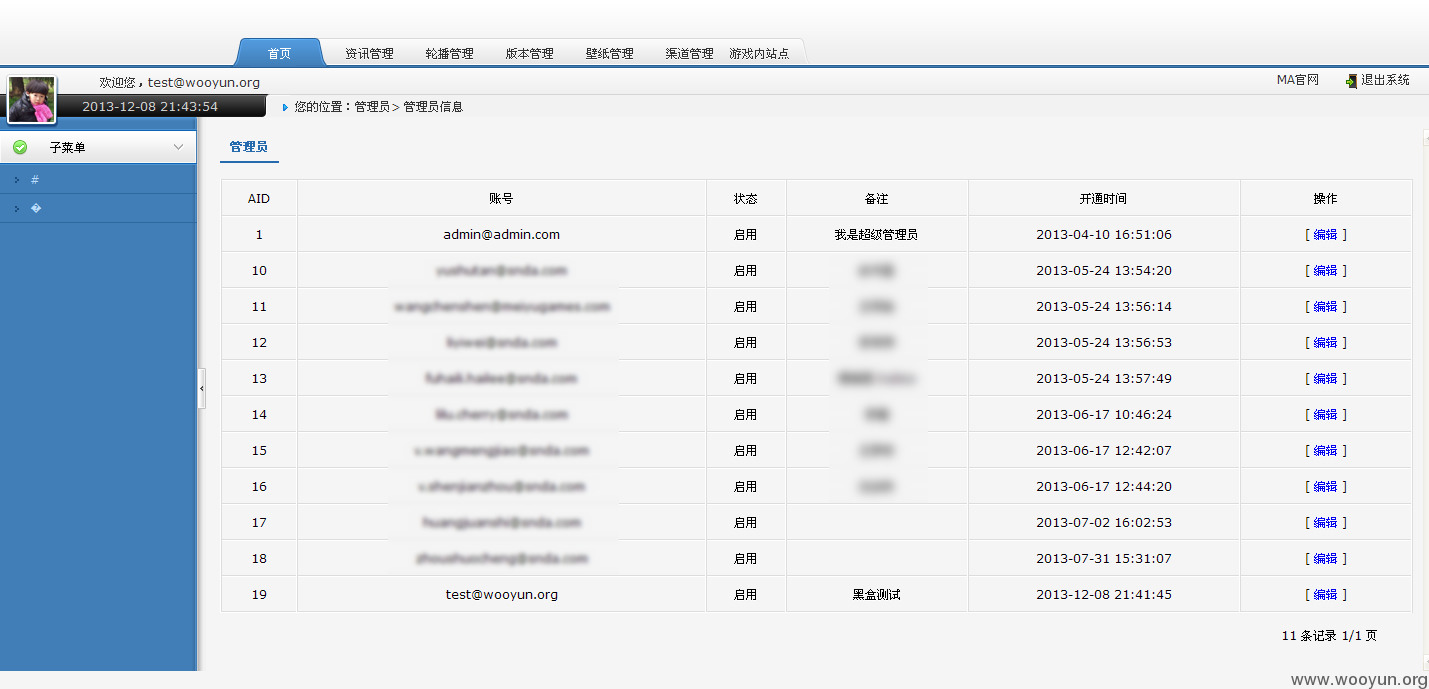Click 编辑 for AID 10
The image size is (1429, 689).
[1325, 271]
